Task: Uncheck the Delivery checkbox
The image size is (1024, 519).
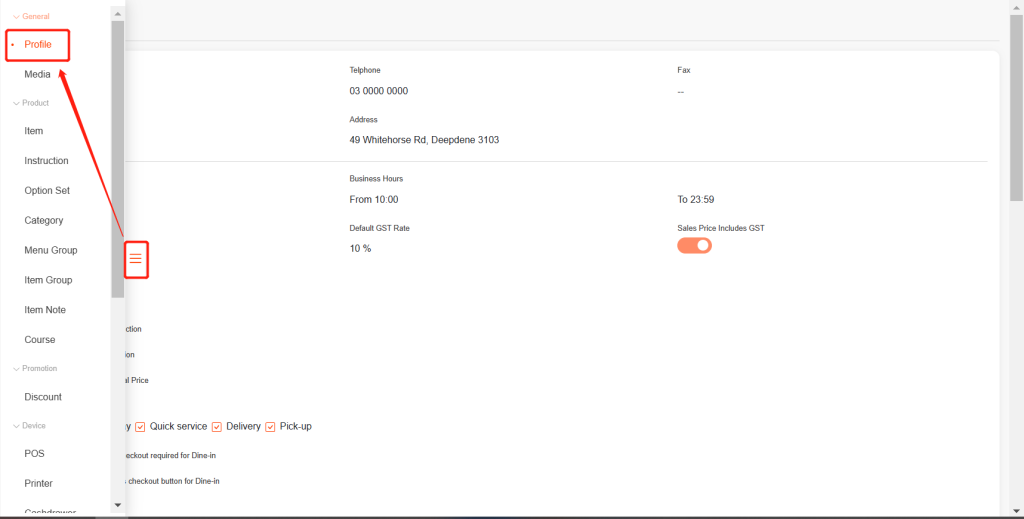Action: 217,427
